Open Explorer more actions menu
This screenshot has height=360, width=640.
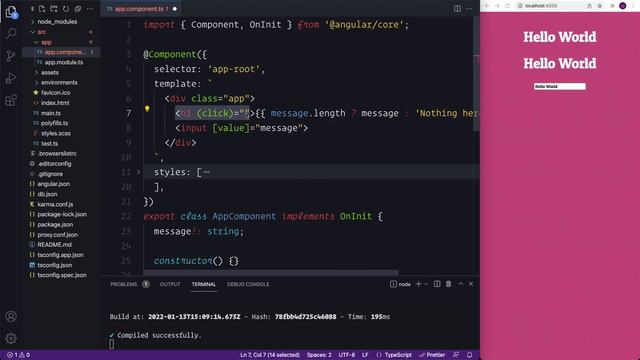[x=89, y=9]
